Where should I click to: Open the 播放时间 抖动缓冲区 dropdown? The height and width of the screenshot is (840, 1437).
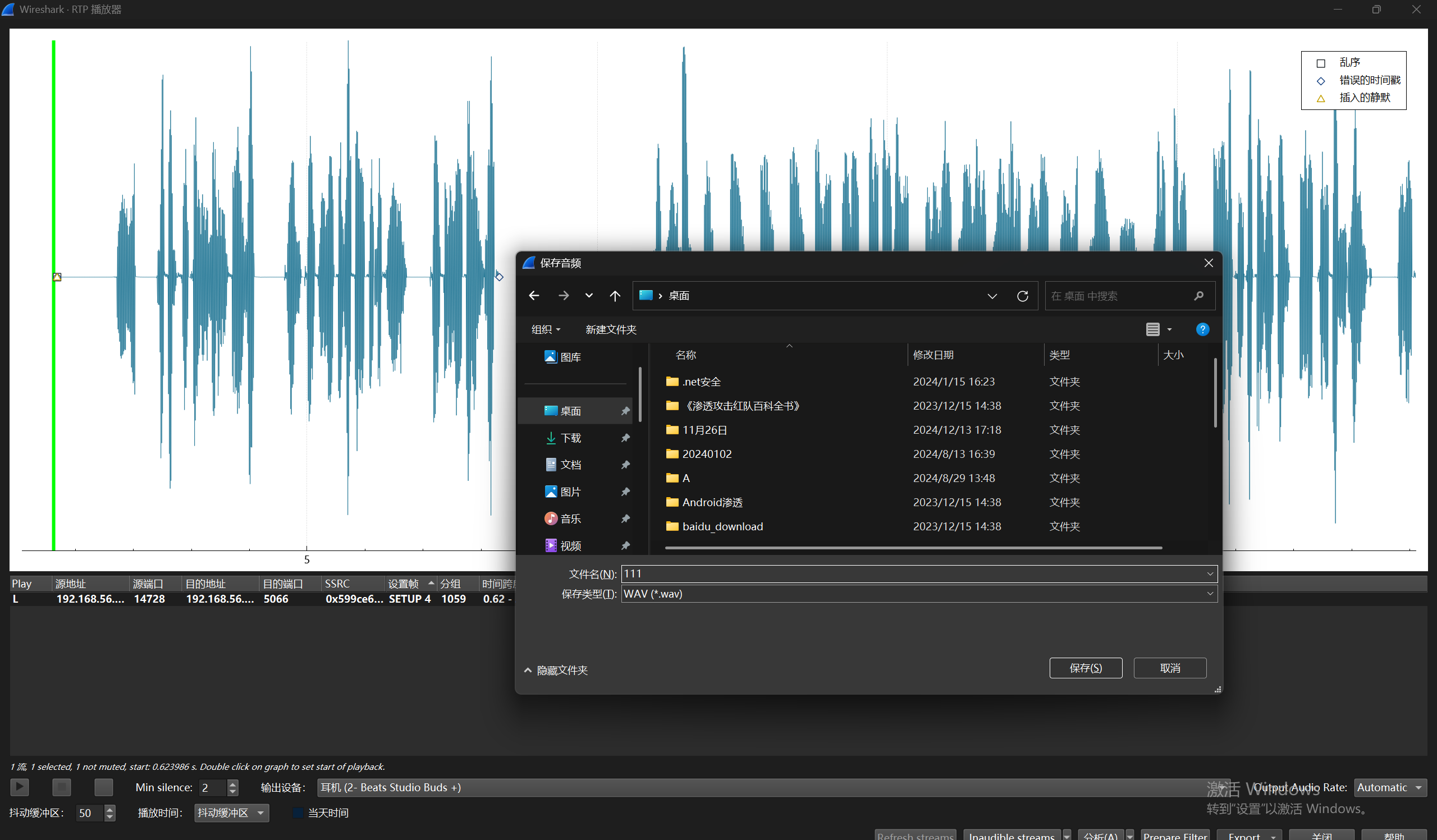(x=231, y=813)
